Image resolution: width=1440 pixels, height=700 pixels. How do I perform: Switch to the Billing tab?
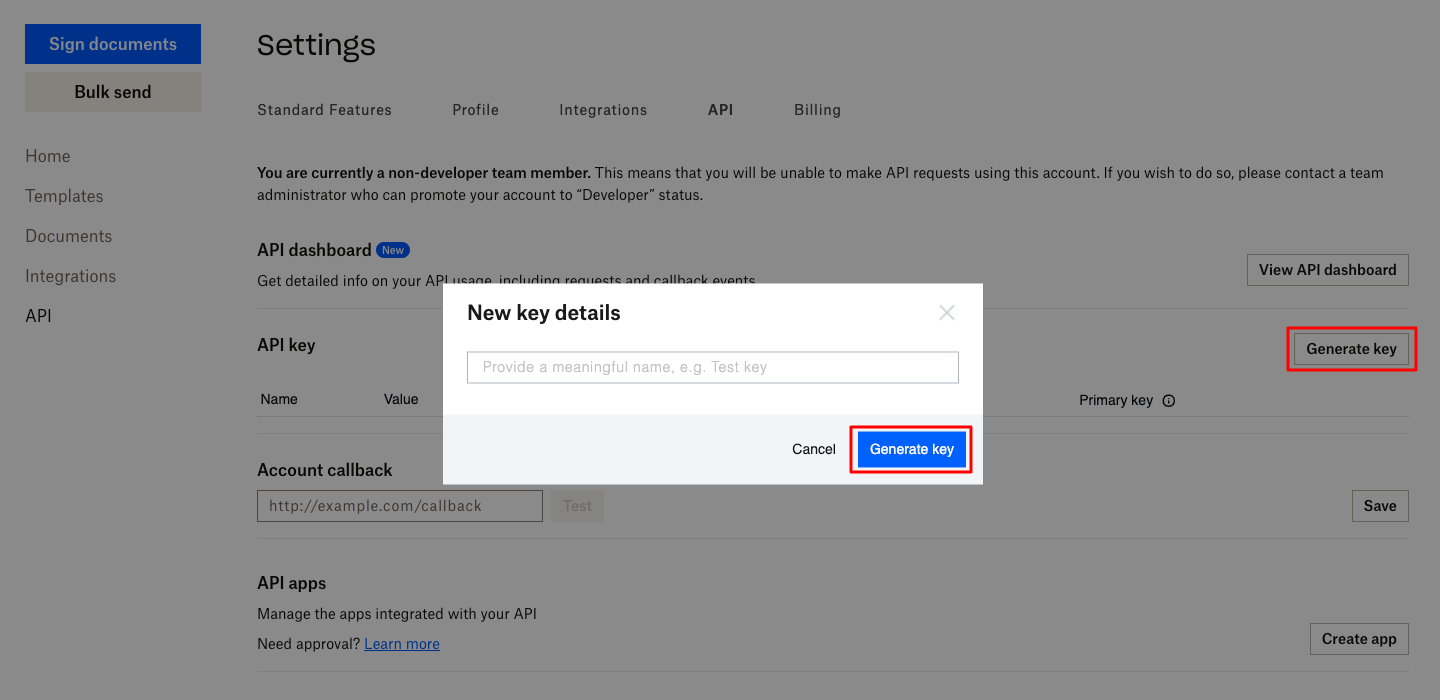tap(817, 110)
